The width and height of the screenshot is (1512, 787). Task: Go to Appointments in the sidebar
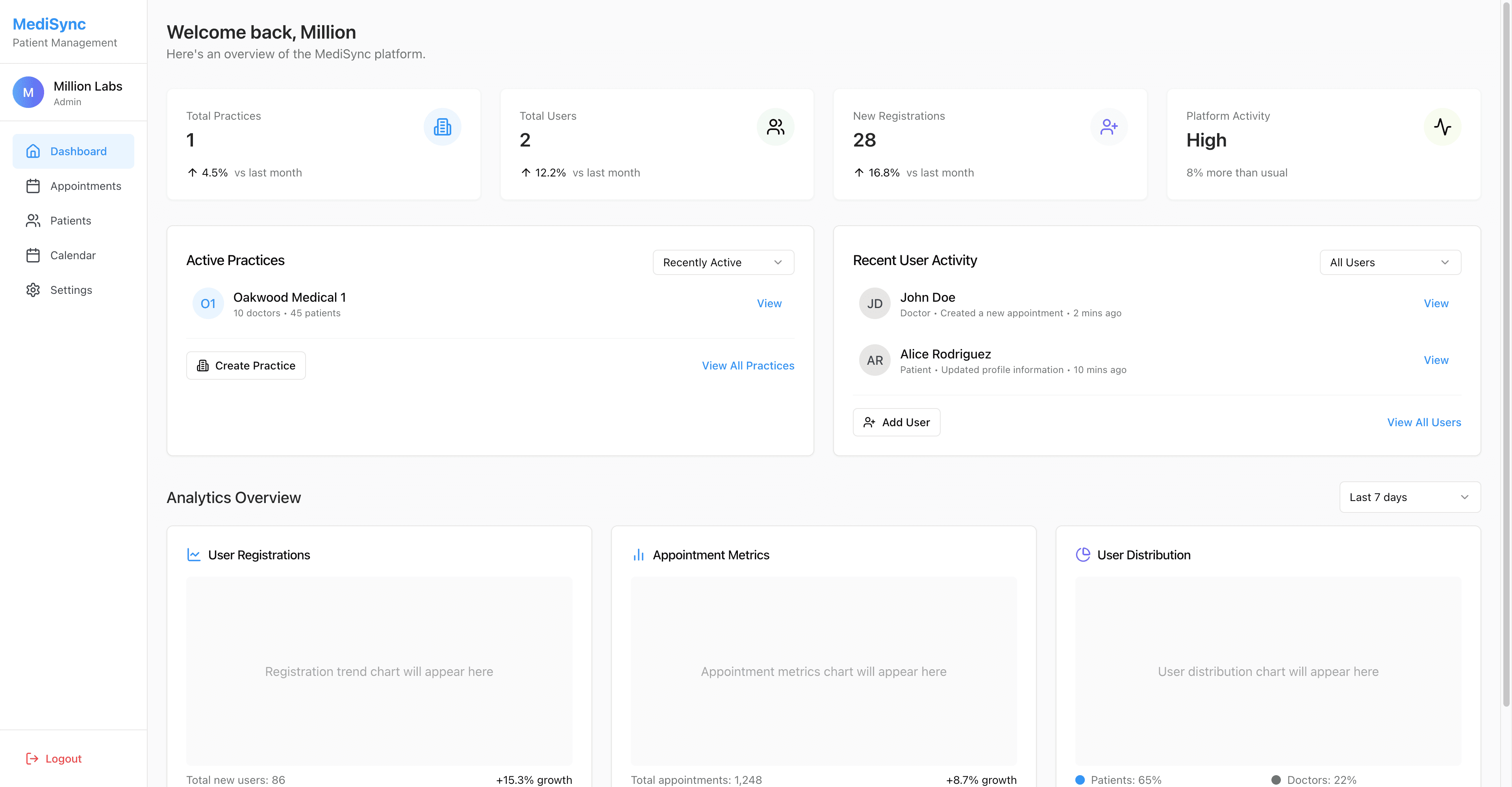[85, 186]
